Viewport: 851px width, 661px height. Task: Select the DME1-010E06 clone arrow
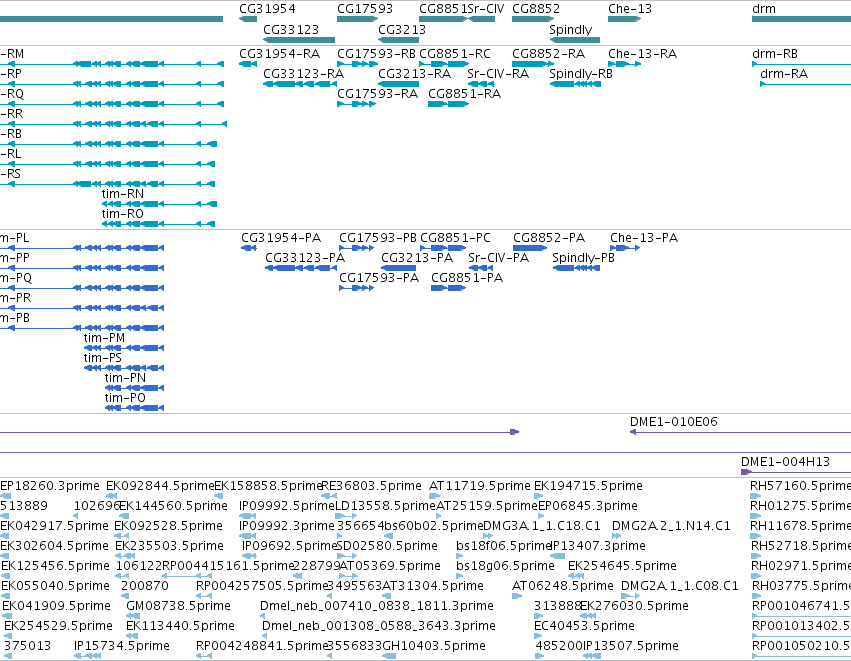[740, 432]
